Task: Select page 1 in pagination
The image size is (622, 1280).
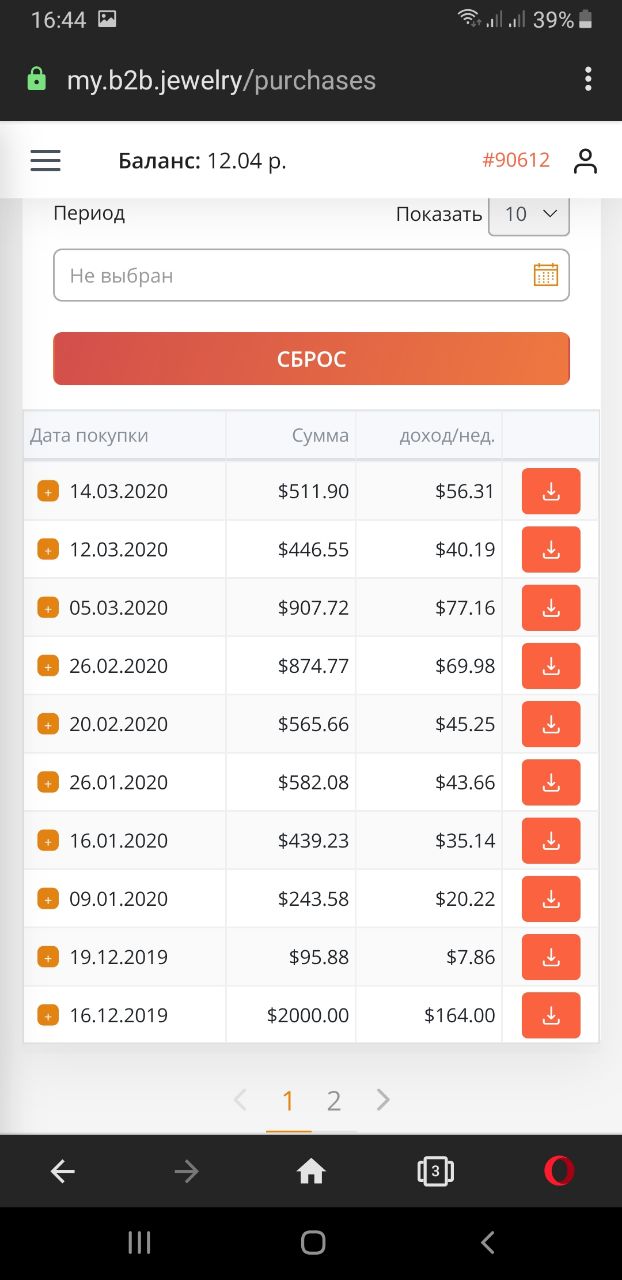Action: [x=288, y=1101]
